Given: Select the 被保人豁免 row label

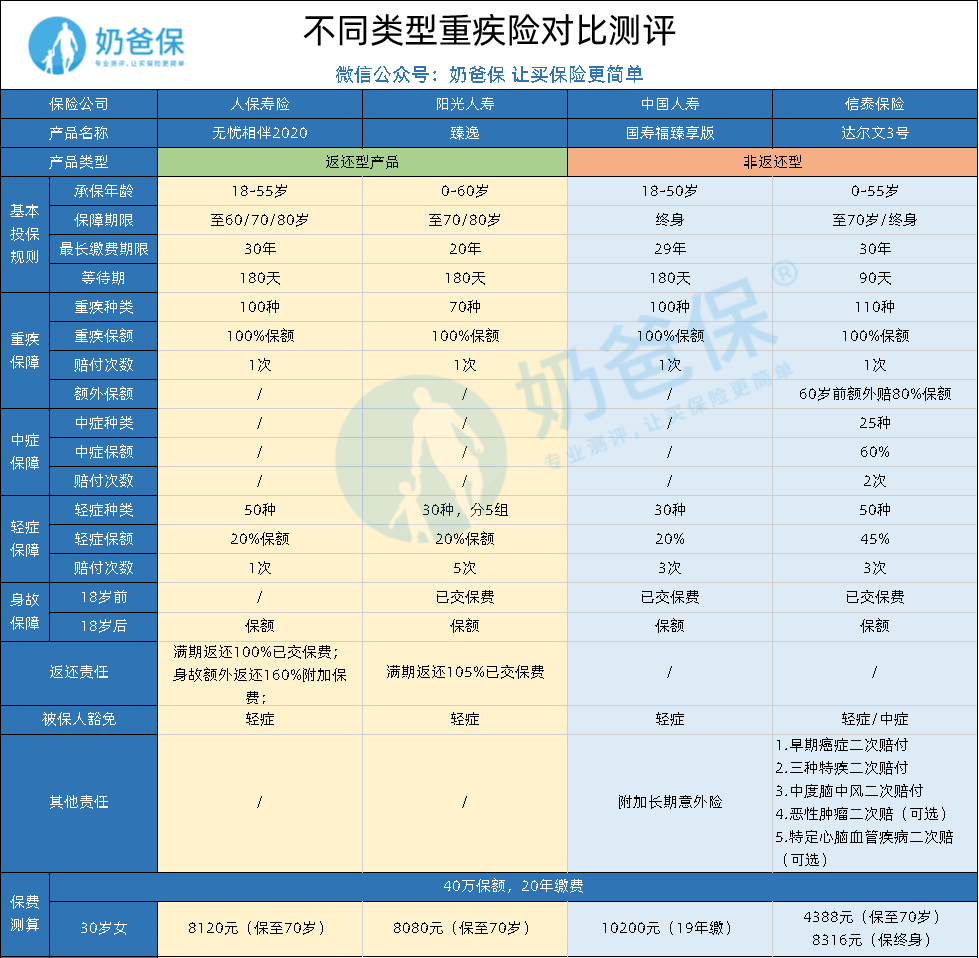Looking at the screenshot, I should [79, 719].
